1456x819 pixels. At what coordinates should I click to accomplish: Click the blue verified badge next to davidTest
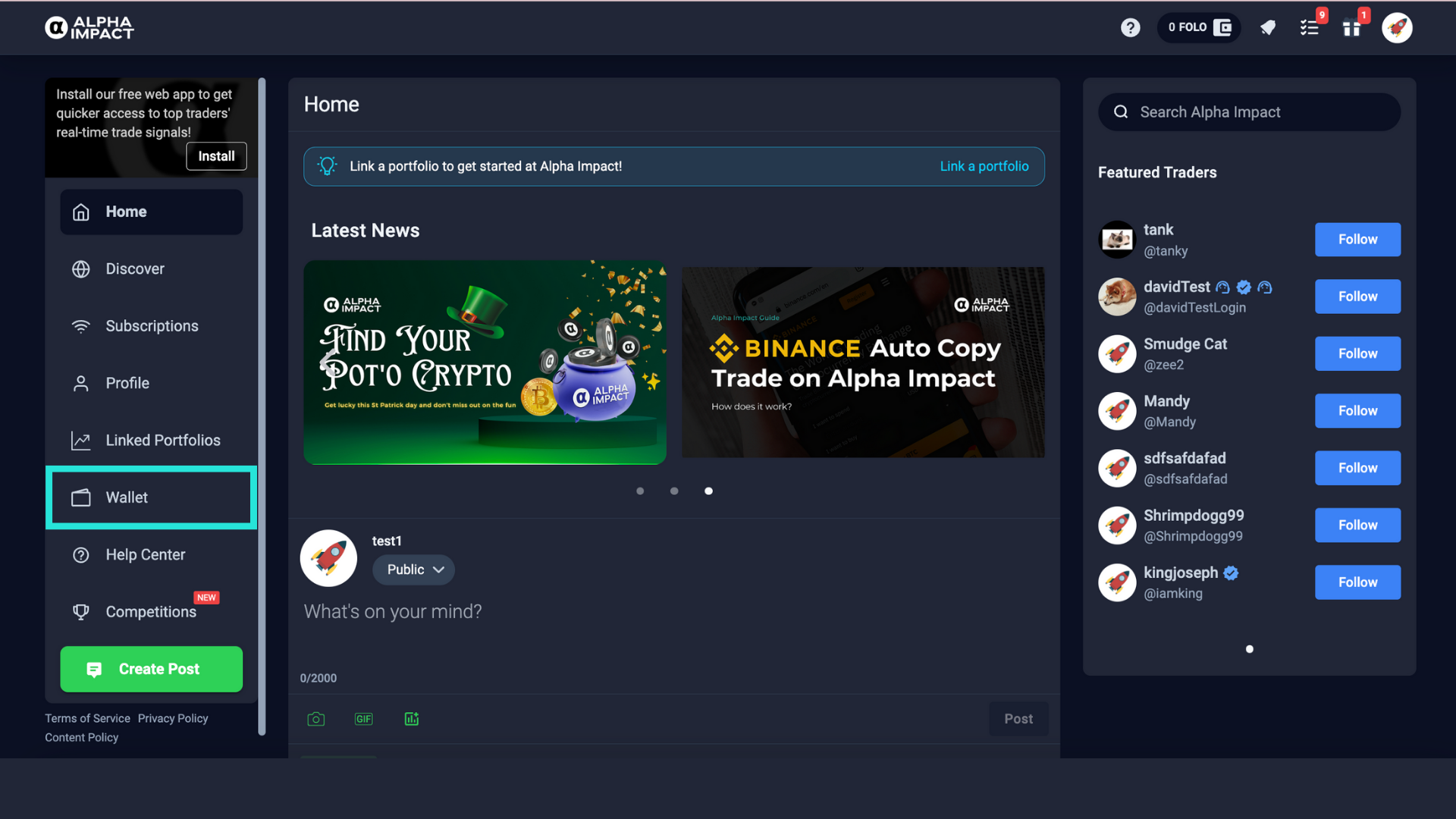(x=1244, y=287)
